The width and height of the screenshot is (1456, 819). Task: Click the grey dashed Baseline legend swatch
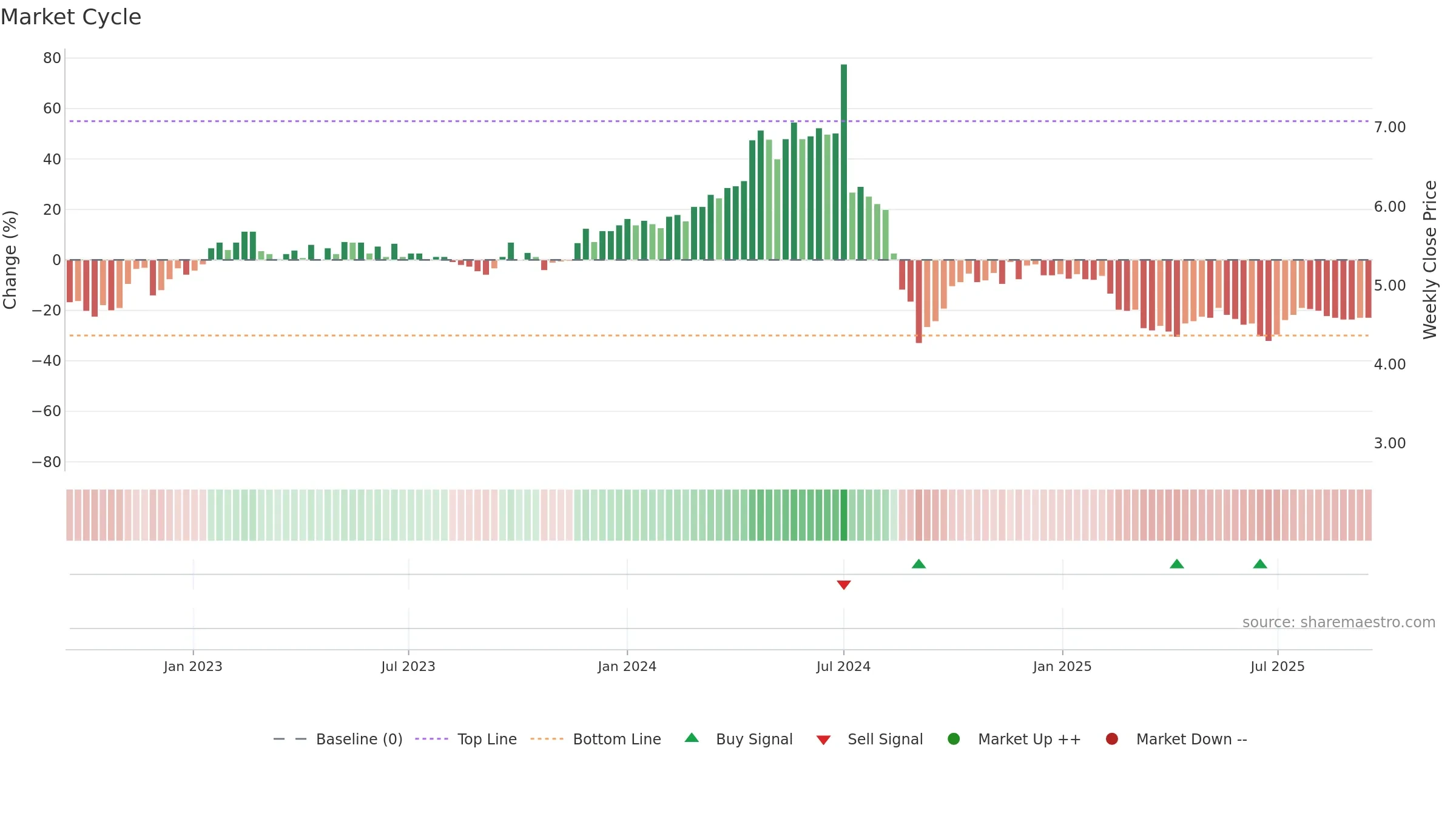(289, 739)
